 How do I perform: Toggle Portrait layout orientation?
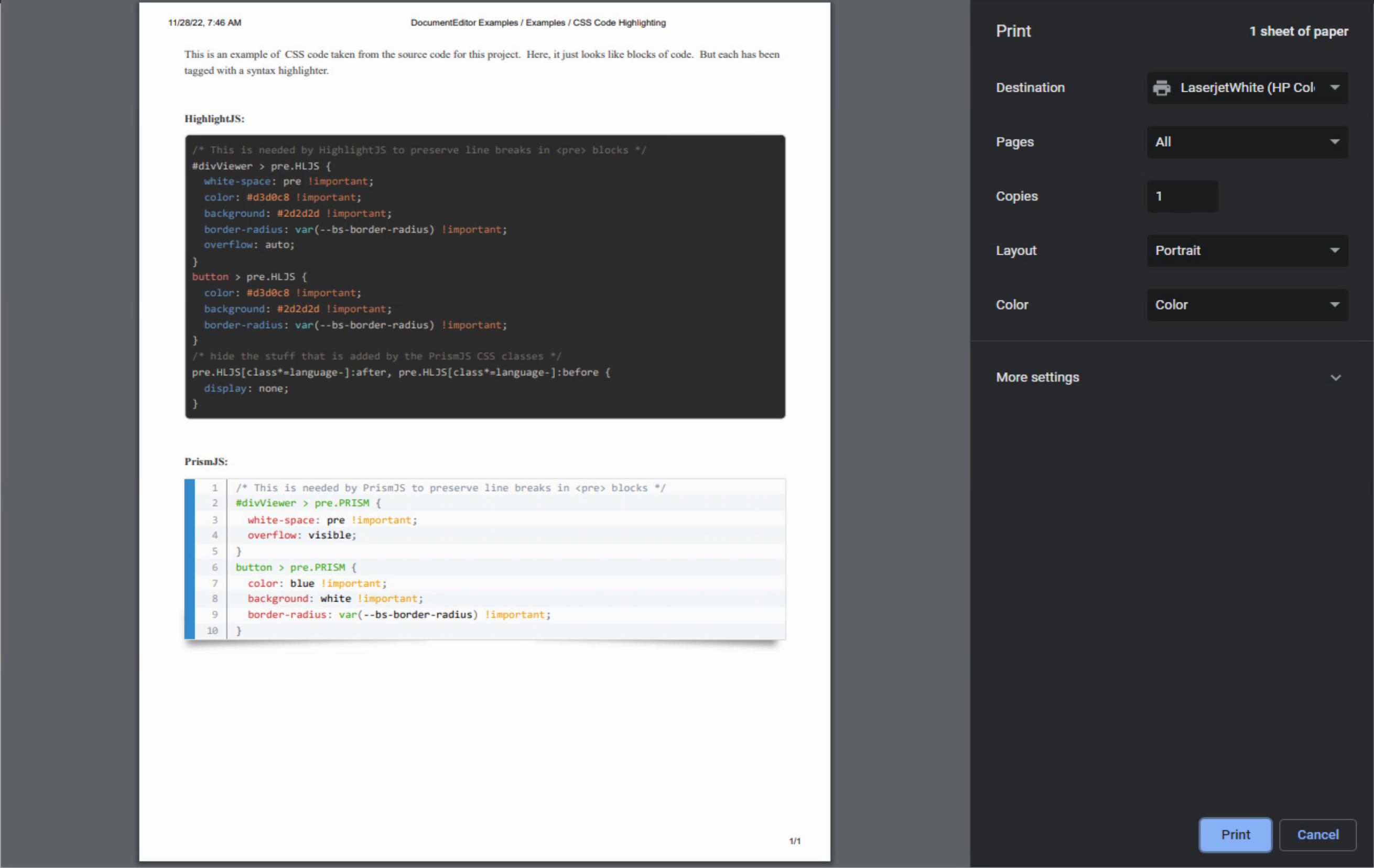[1245, 250]
